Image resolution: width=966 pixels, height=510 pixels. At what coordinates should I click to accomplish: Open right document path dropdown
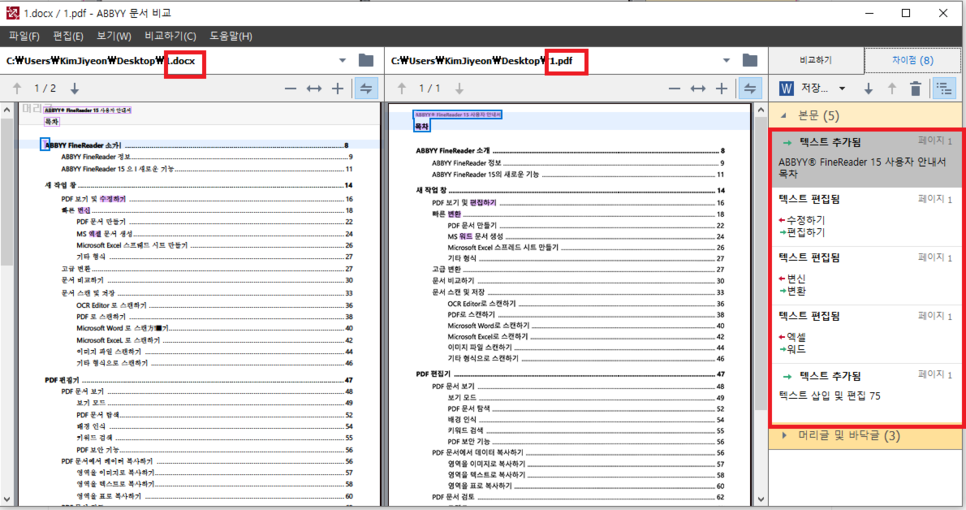(x=726, y=60)
